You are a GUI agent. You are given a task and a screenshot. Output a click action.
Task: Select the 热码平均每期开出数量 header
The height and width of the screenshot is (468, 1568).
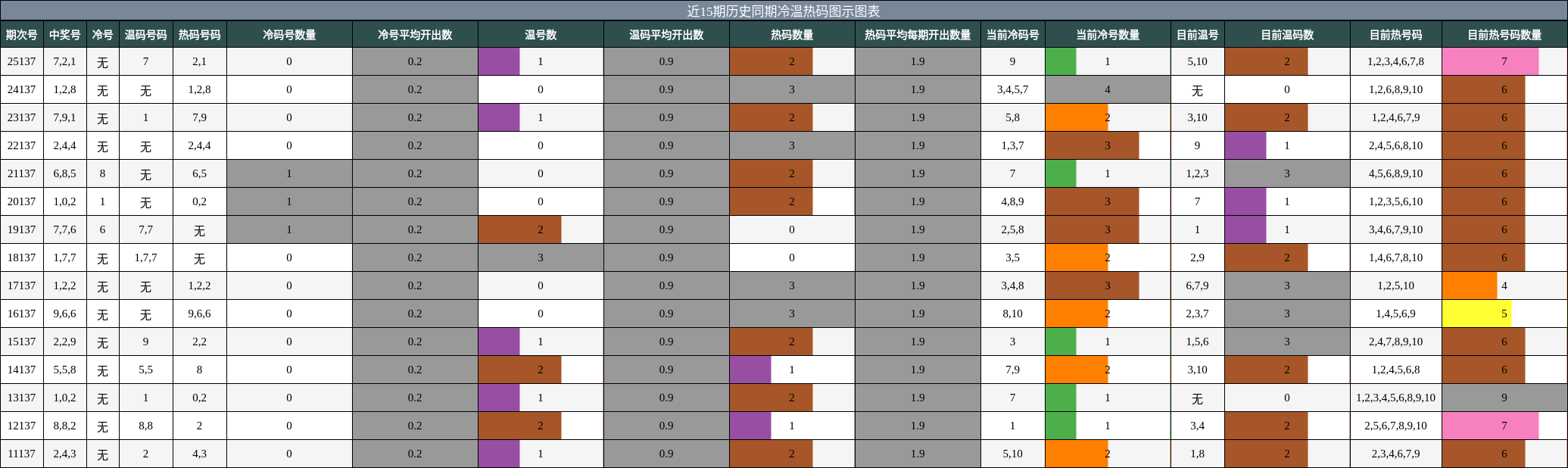pos(918,34)
